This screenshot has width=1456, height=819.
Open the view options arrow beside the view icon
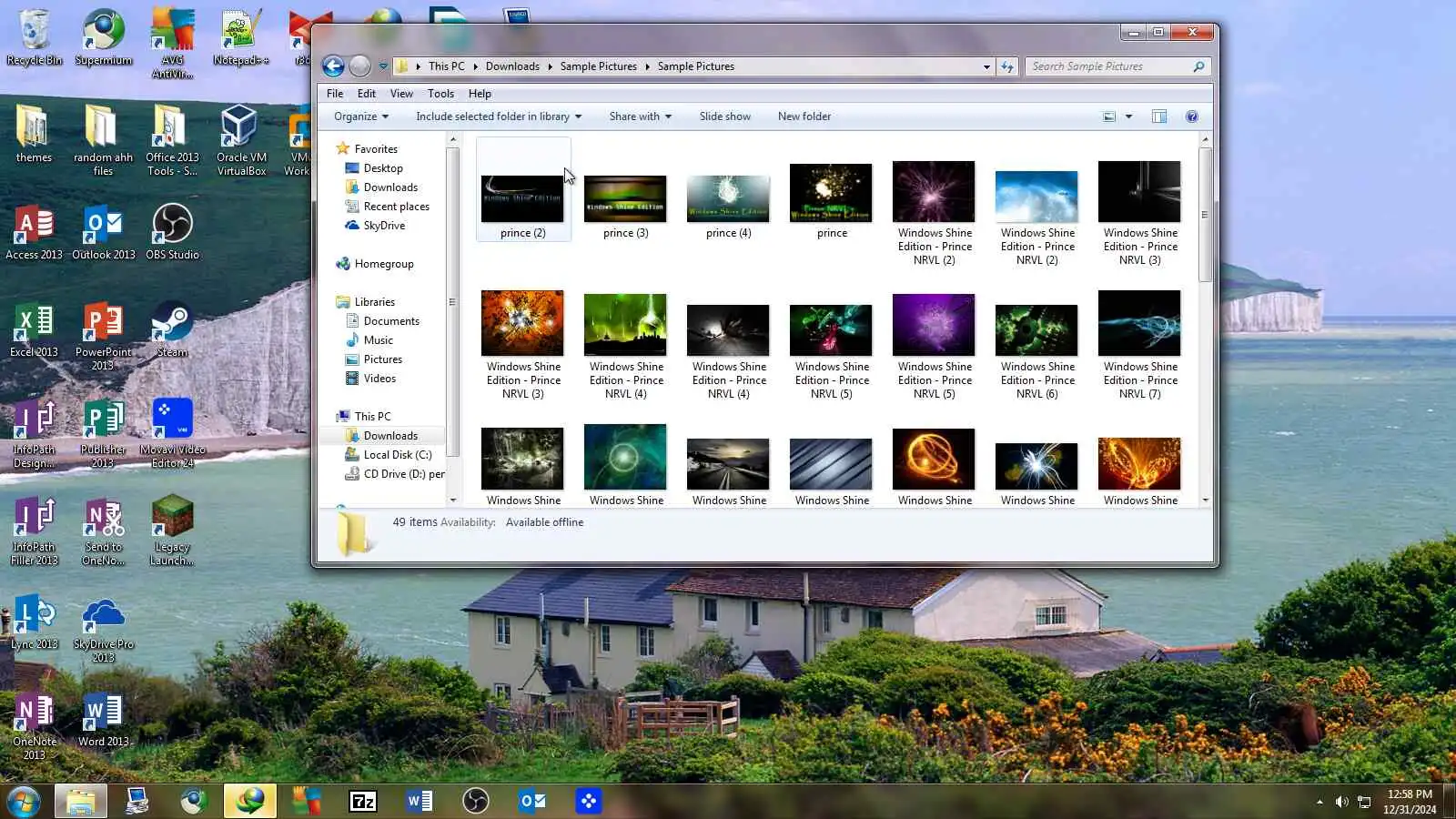(x=1128, y=116)
